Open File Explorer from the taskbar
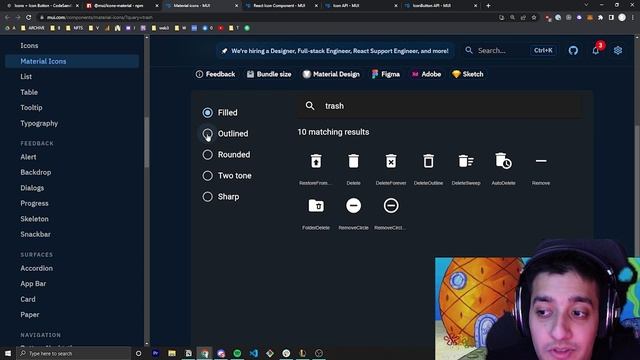This screenshot has height=360, width=640. click(172, 353)
